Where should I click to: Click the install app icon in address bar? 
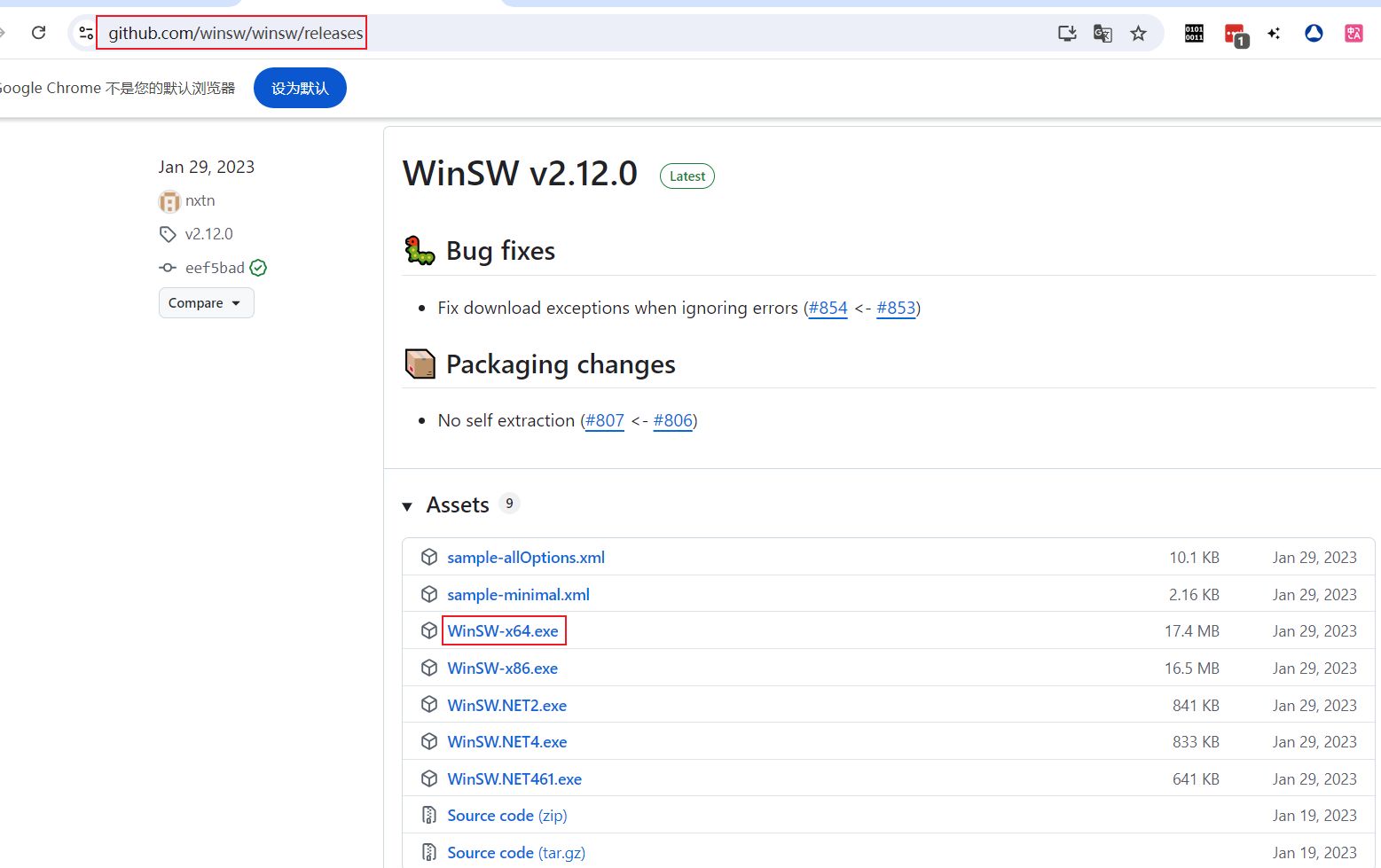1067,33
